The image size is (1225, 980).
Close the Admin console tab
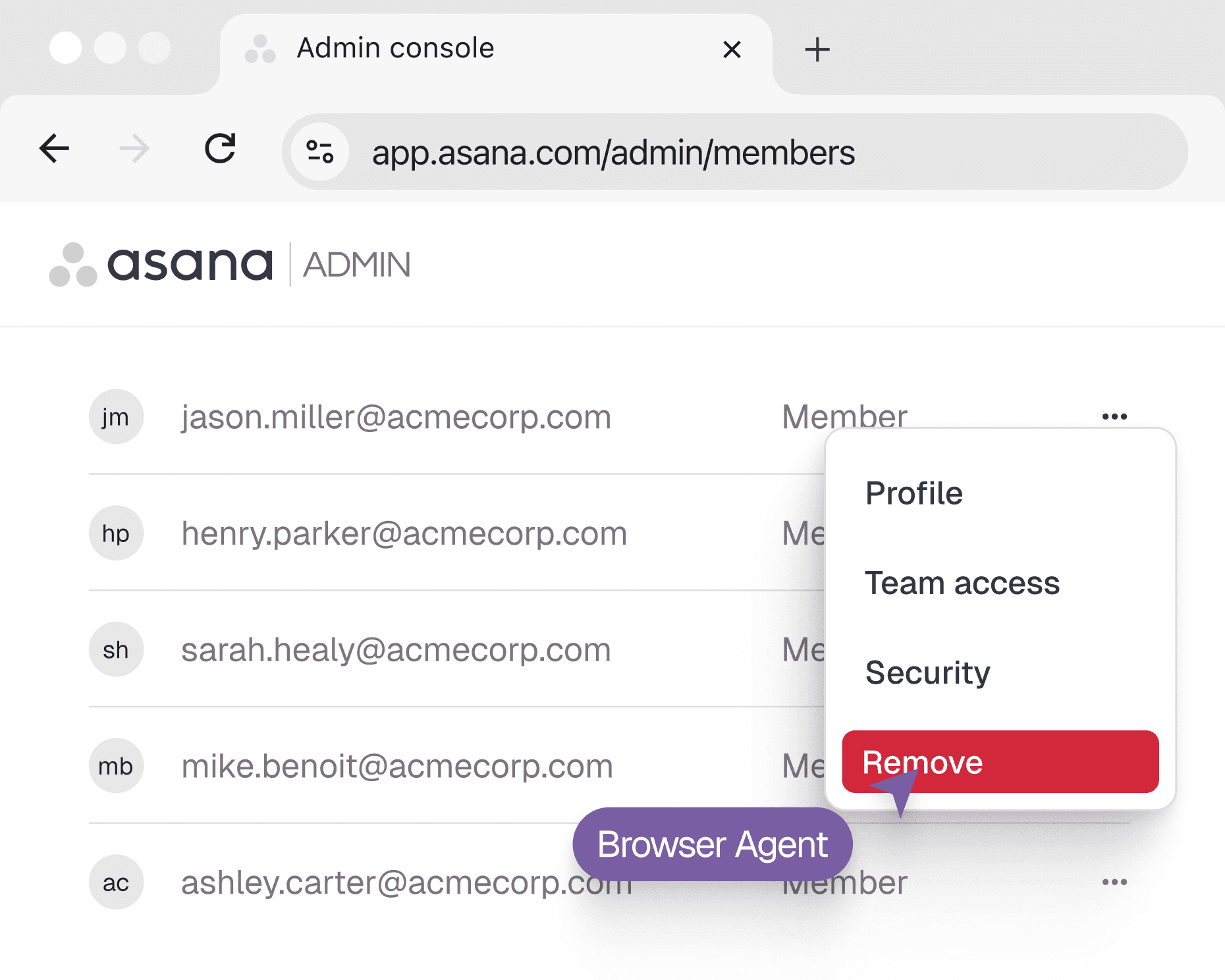pos(732,49)
